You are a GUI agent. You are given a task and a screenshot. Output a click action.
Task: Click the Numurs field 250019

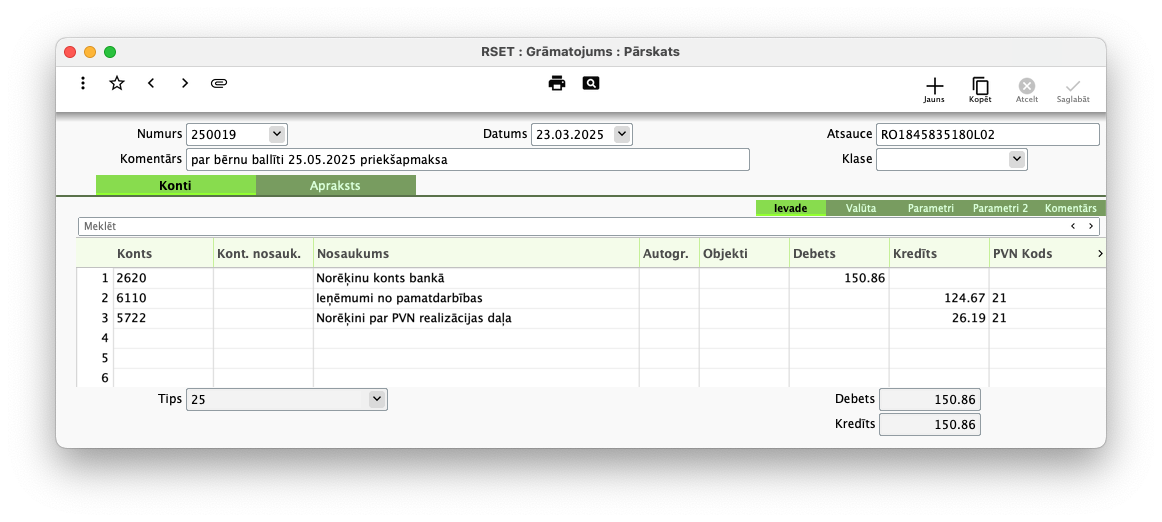(236, 134)
